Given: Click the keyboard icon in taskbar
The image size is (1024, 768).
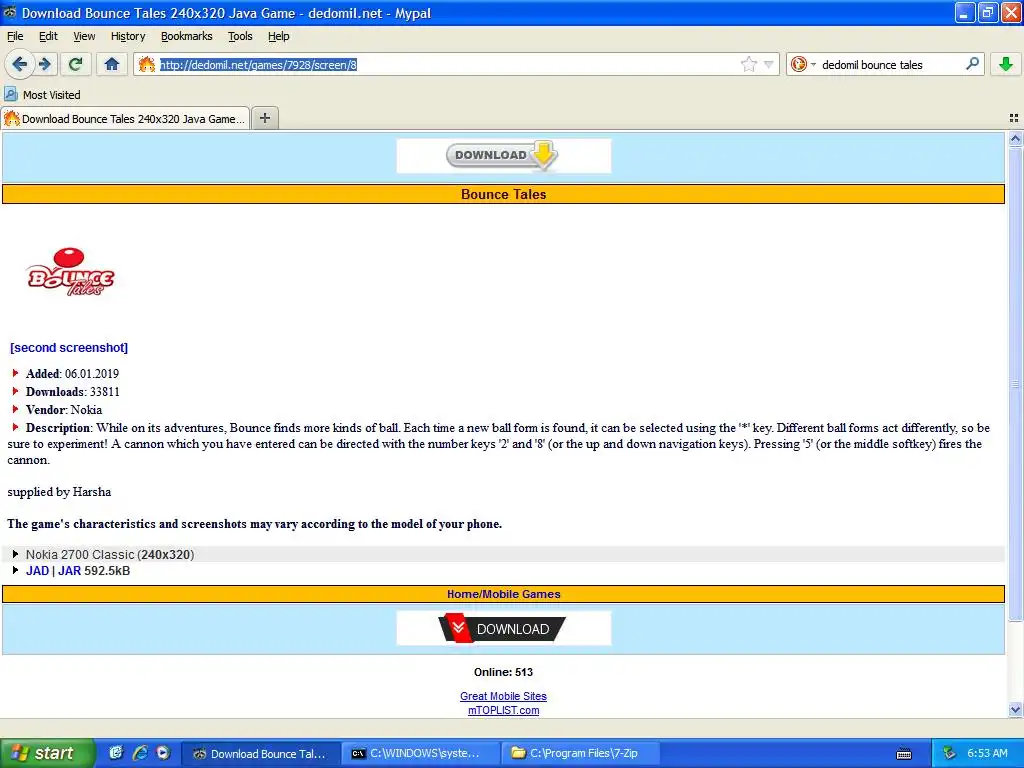Looking at the screenshot, I should 904,754.
